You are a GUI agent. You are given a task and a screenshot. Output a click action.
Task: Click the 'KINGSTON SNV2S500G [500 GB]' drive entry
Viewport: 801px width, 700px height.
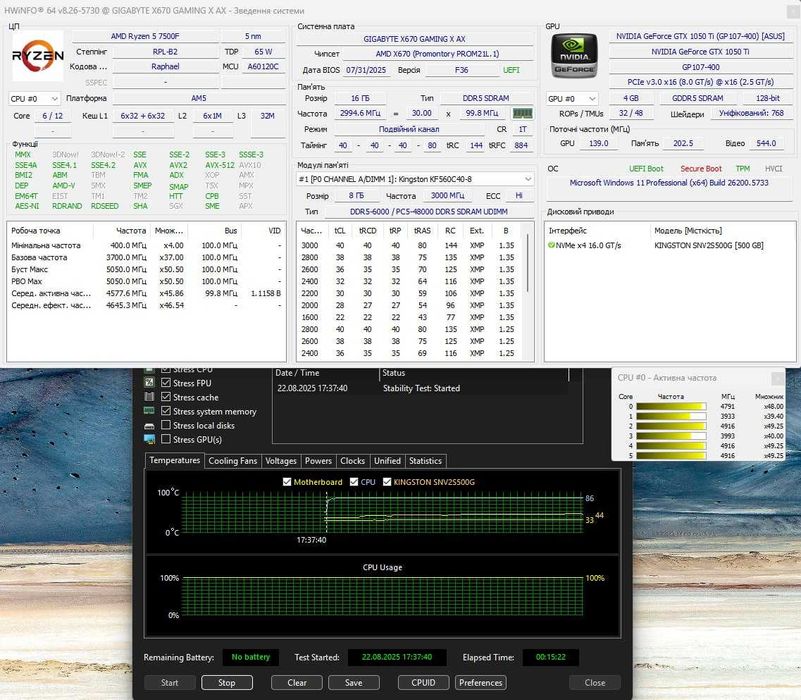click(709, 245)
